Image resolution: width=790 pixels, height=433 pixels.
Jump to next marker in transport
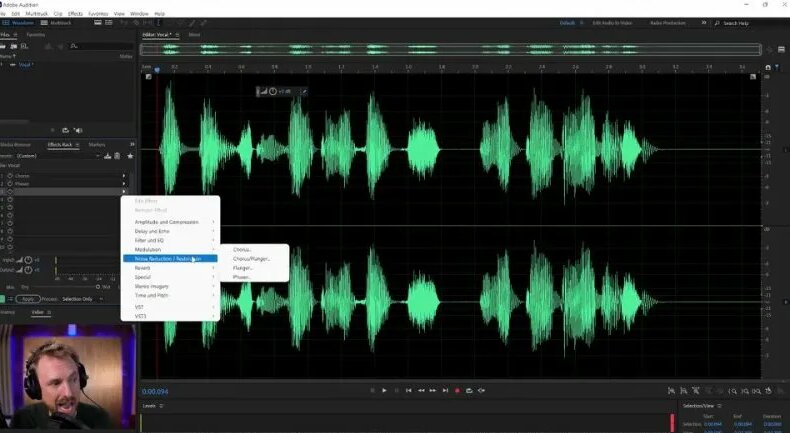445,390
